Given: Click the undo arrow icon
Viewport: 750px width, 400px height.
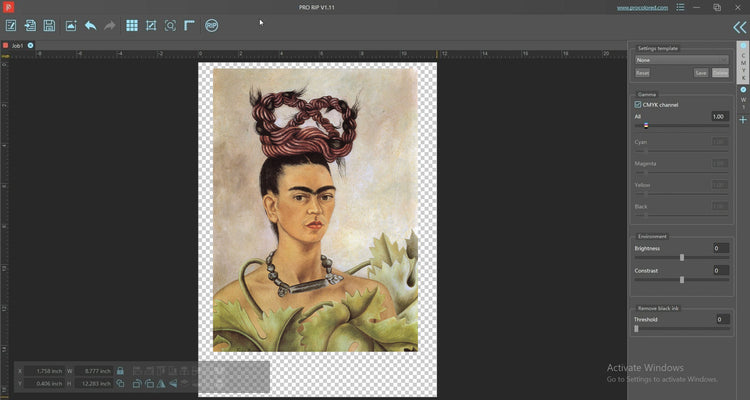Looking at the screenshot, I should (x=91, y=25).
